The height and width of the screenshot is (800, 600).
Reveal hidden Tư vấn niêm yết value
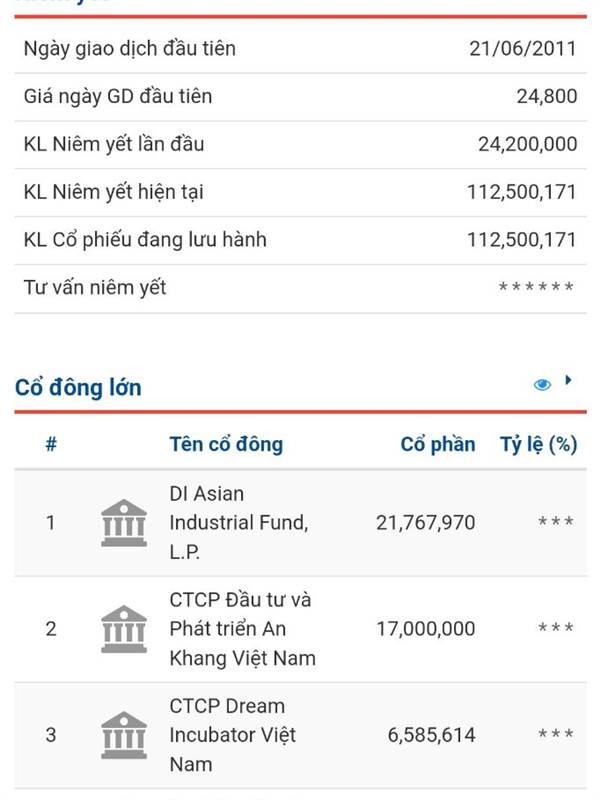click(x=536, y=287)
